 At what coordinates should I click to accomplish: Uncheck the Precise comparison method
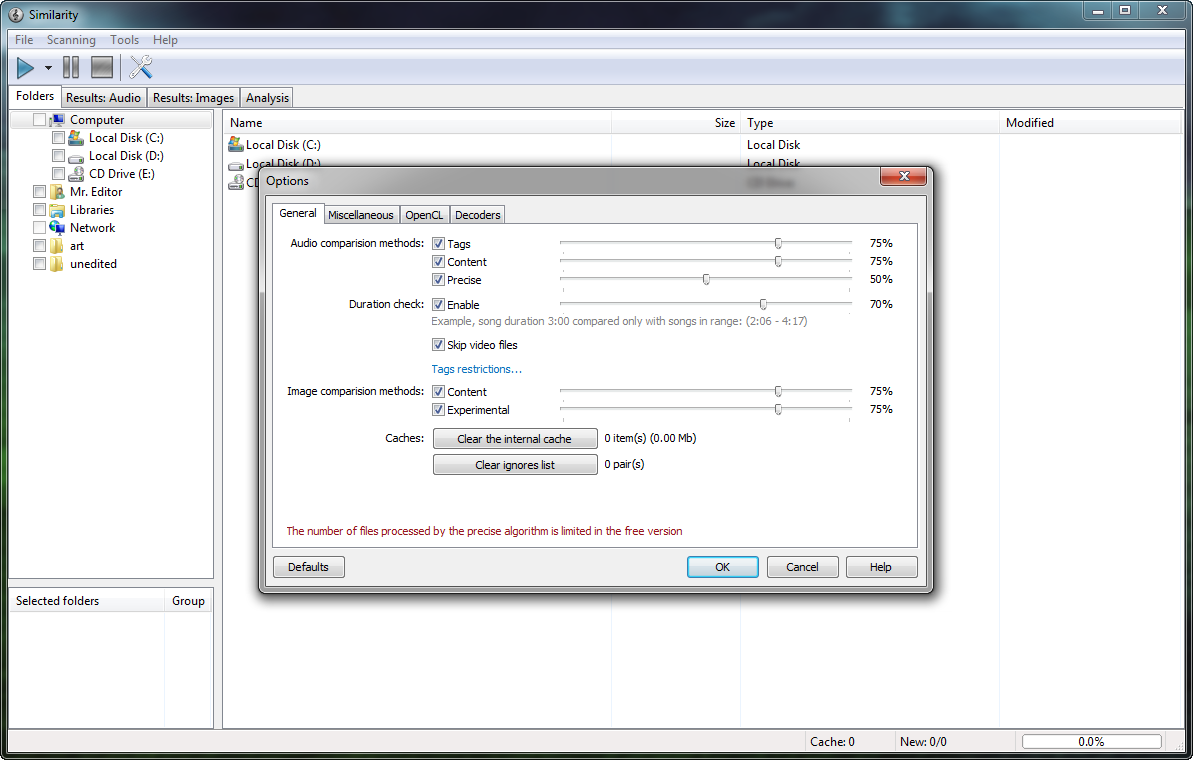438,280
